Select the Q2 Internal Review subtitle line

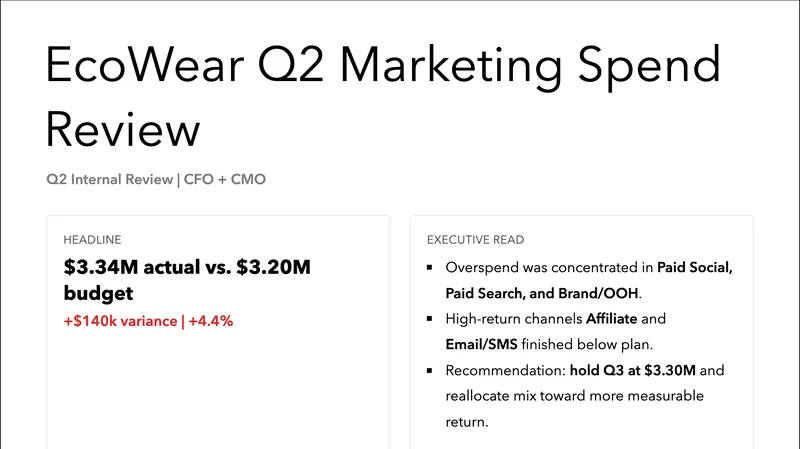[156, 180]
